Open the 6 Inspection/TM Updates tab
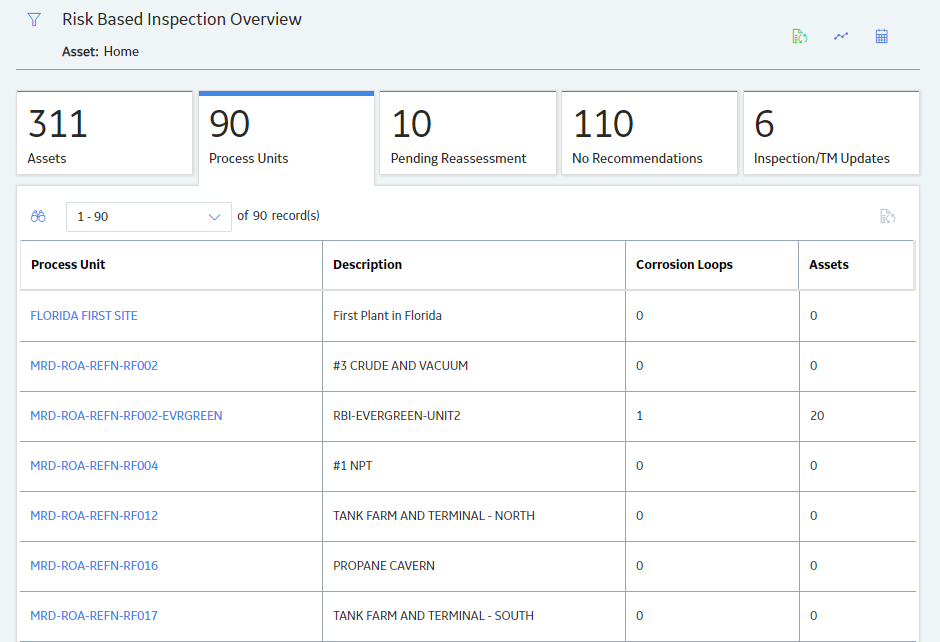 click(x=831, y=133)
